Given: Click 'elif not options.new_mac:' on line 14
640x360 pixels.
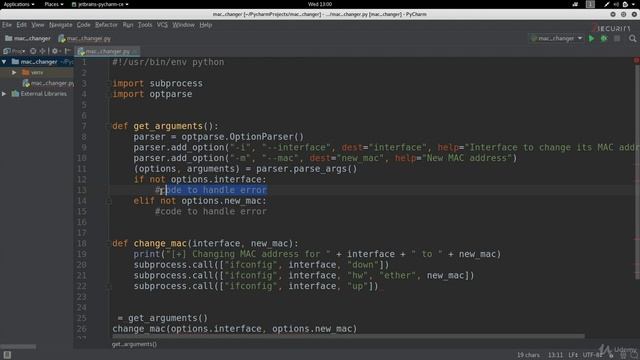Looking at the screenshot, I should point(200,201).
